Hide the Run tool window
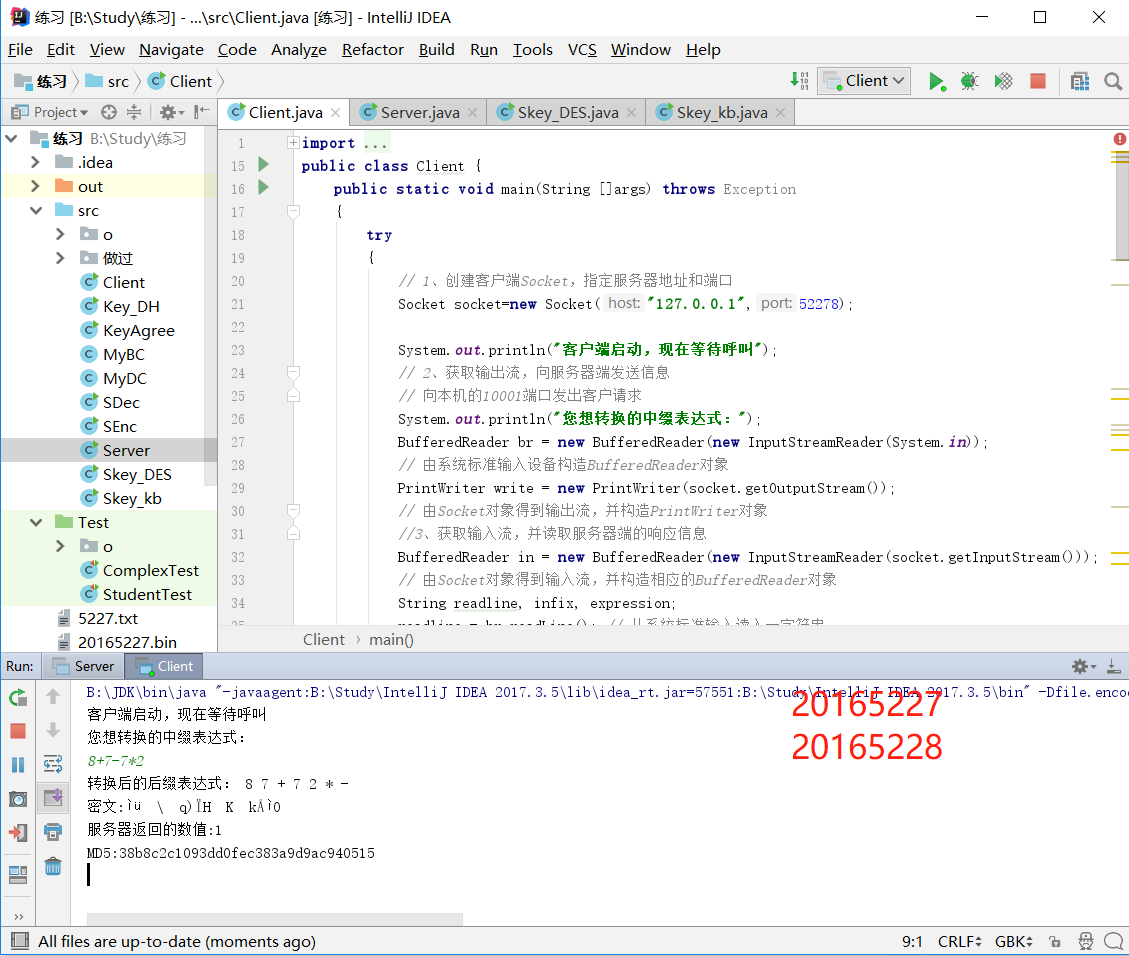 [1113, 667]
